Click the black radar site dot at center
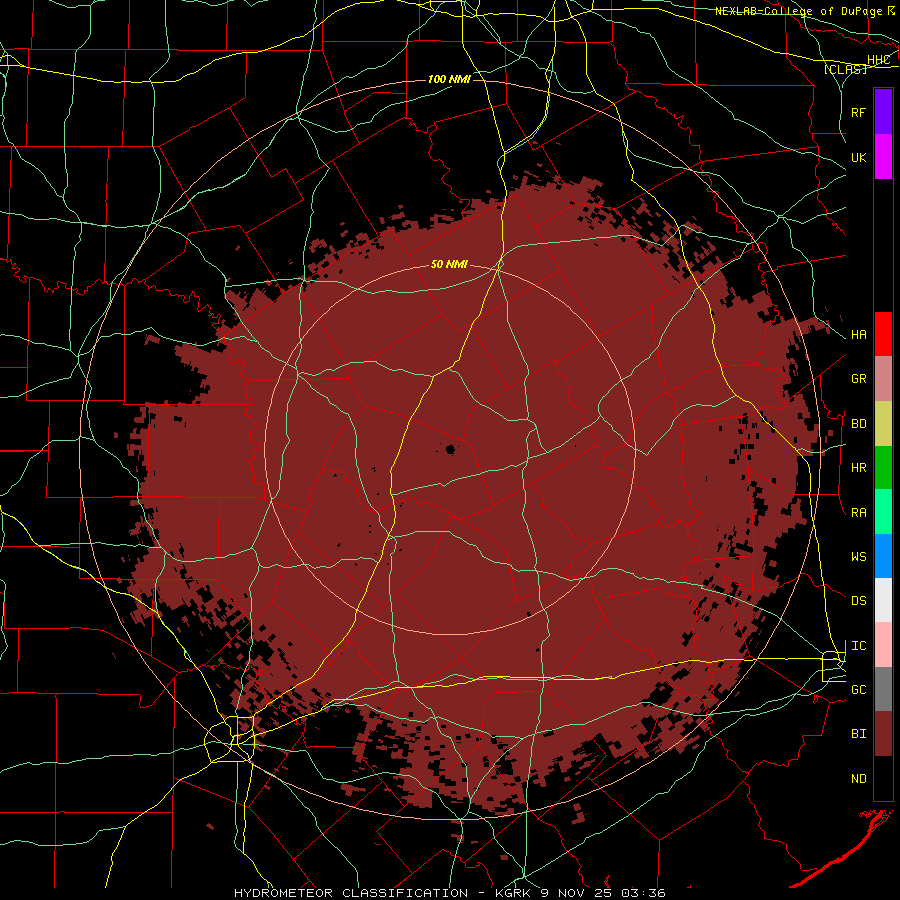This screenshot has width=900, height=900. (451, 449)
